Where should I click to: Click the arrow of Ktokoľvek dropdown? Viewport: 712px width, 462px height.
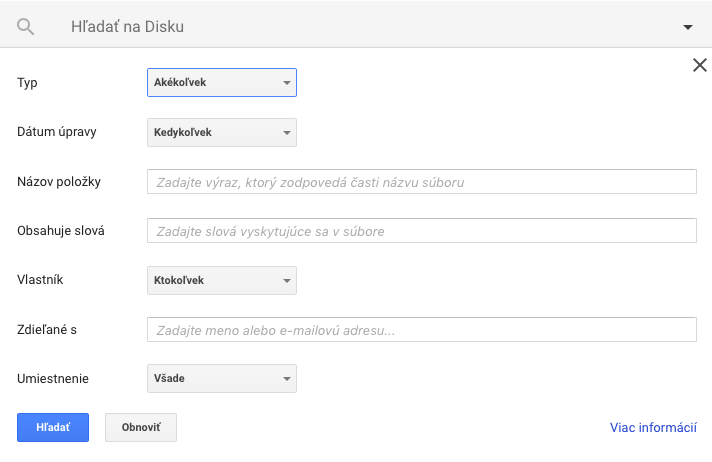(x=287, y=281)
